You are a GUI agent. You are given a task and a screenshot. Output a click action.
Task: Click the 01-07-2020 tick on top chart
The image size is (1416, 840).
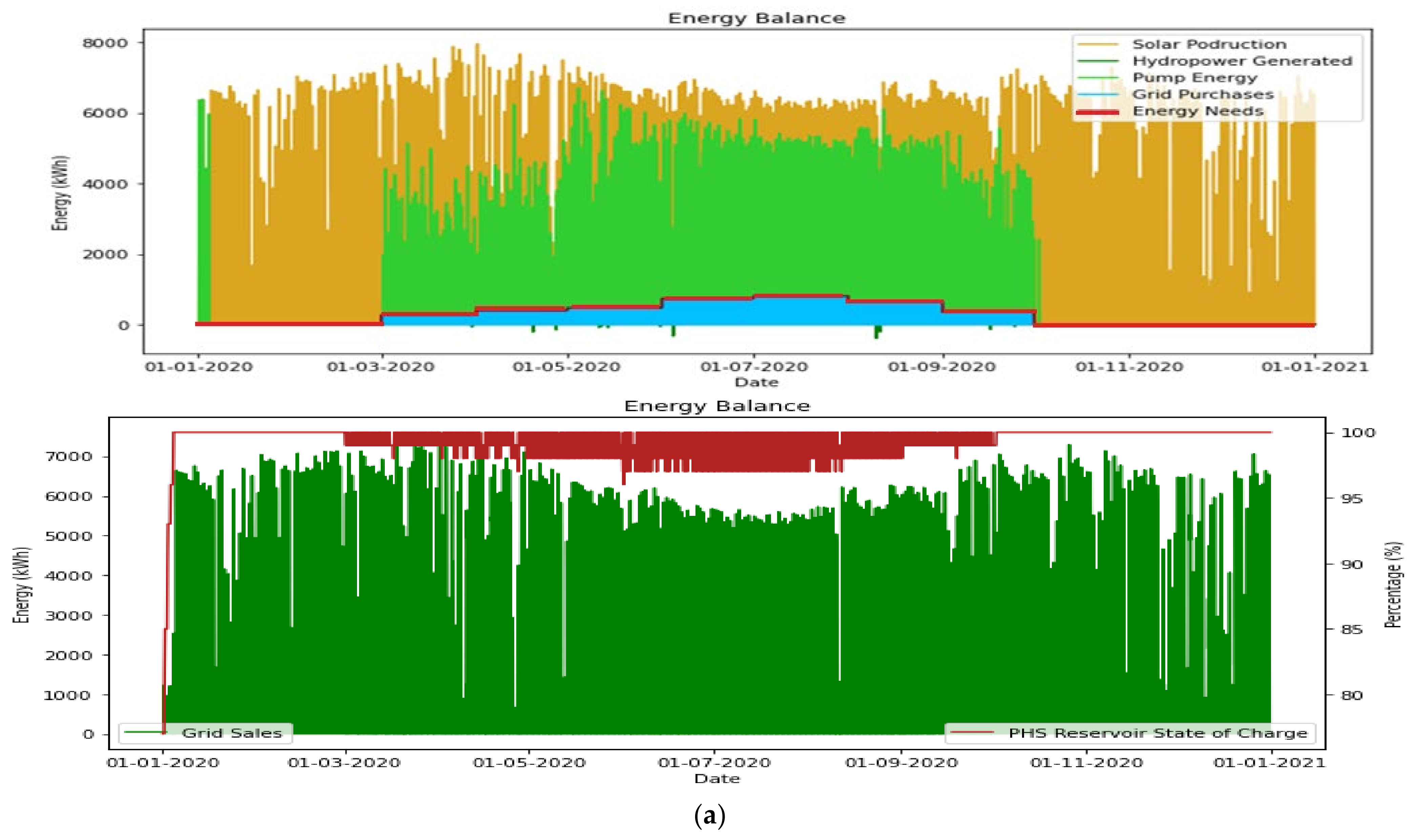[754, 367]
